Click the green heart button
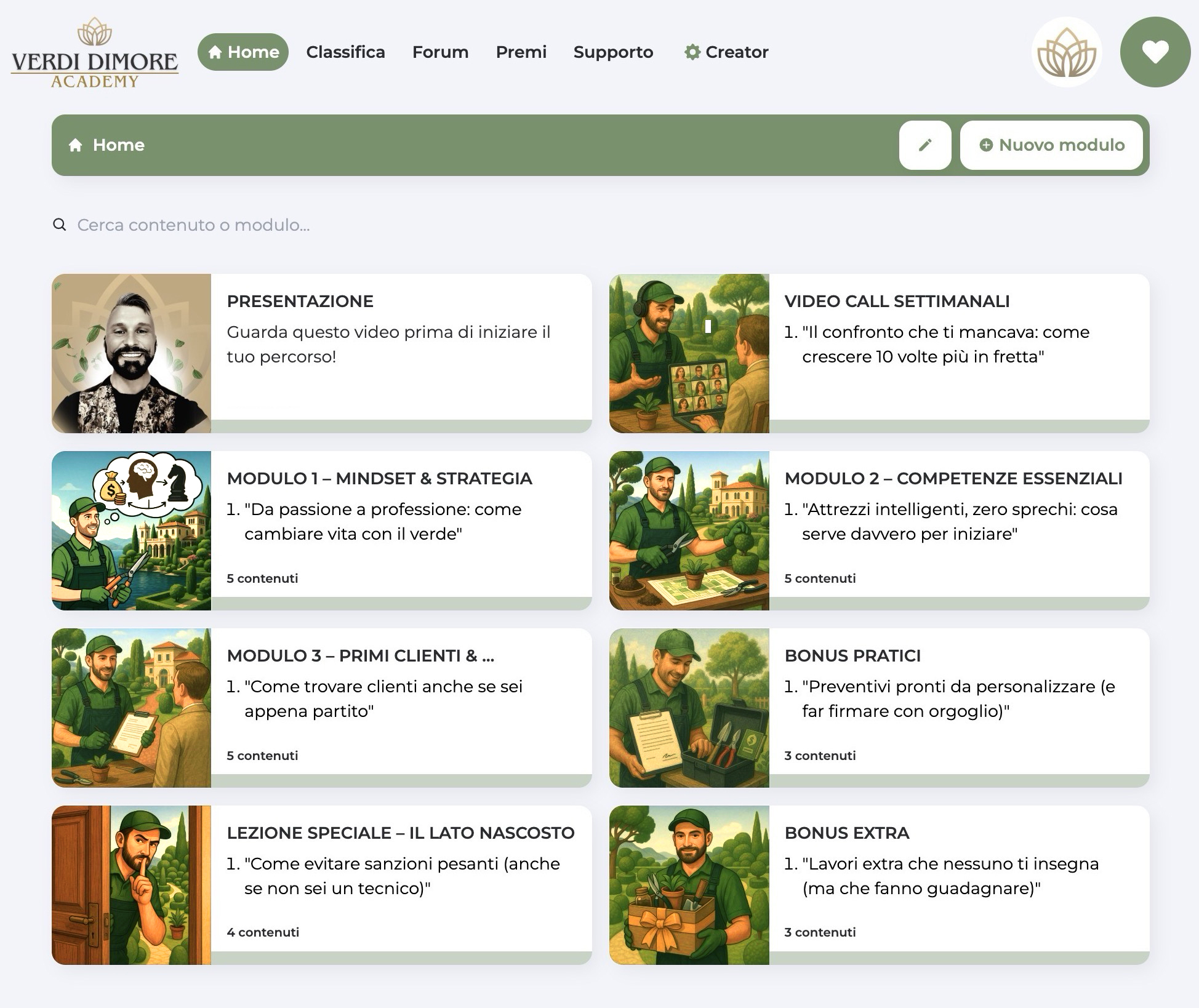 point(1155,52)
